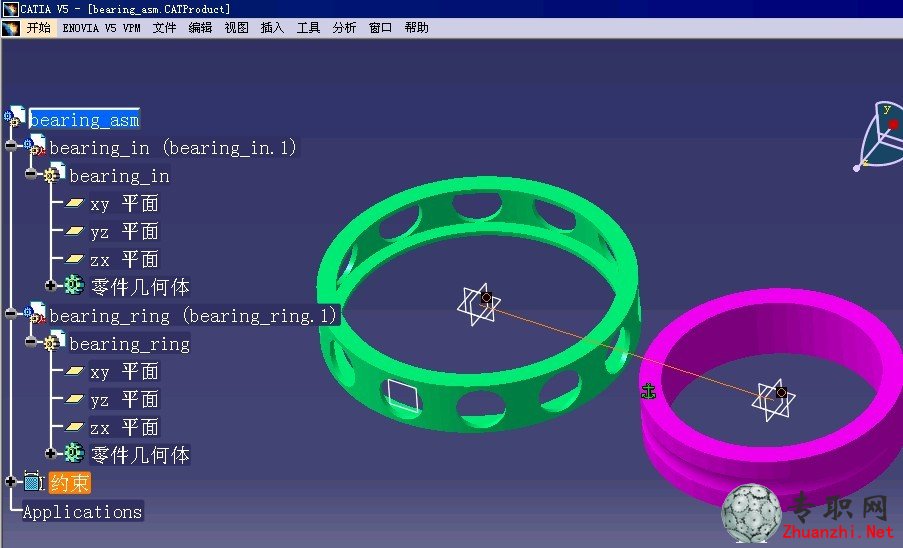Click the bearing_ring part icon

[x=54, y=341]
